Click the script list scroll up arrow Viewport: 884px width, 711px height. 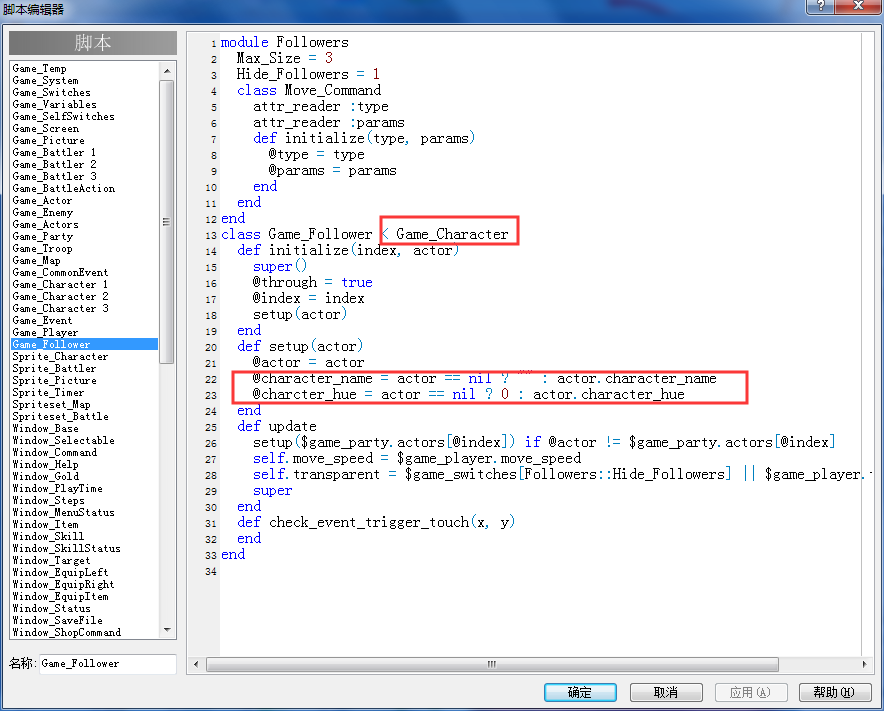[x=167, y=71]
